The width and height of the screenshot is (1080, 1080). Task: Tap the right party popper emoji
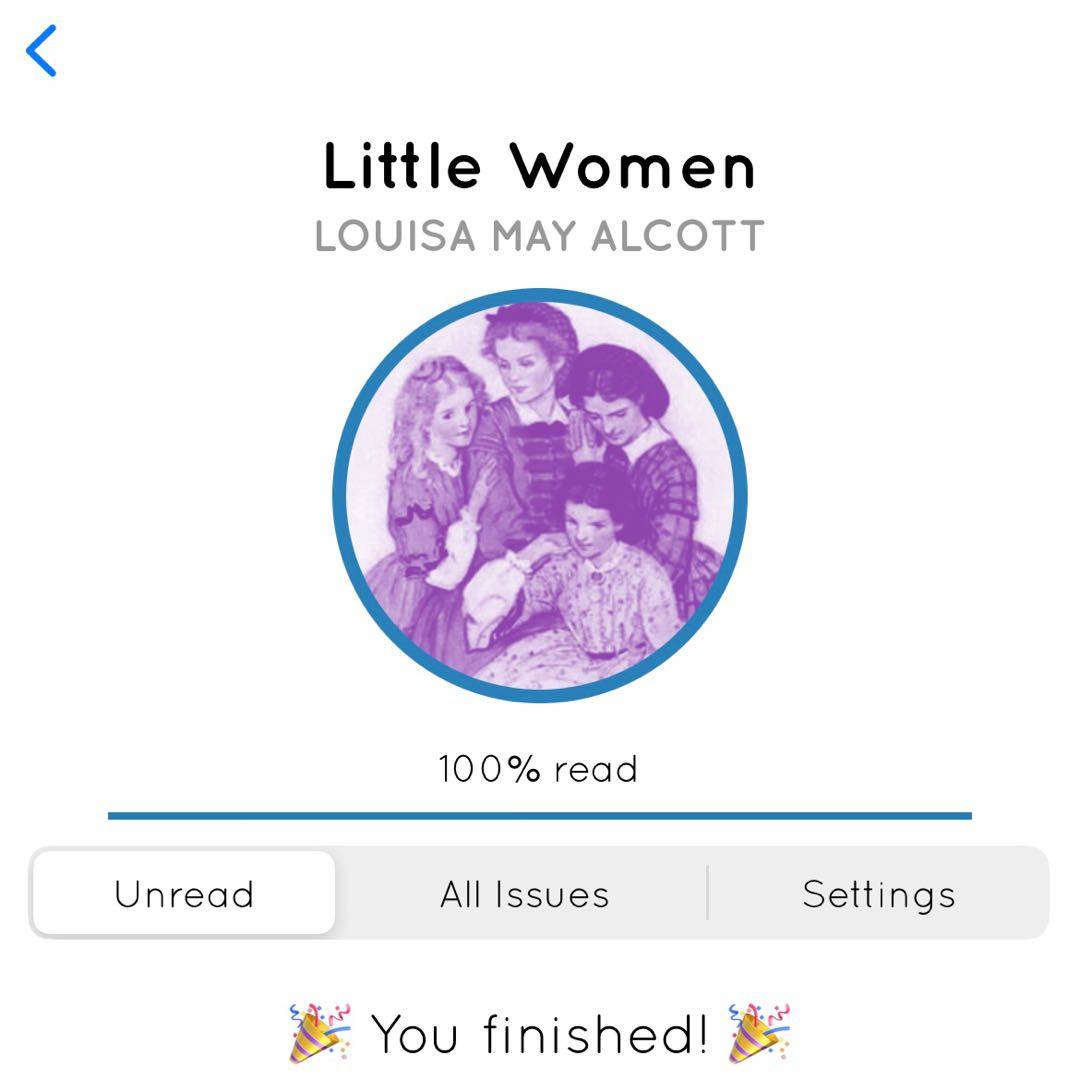point(759,1032)
